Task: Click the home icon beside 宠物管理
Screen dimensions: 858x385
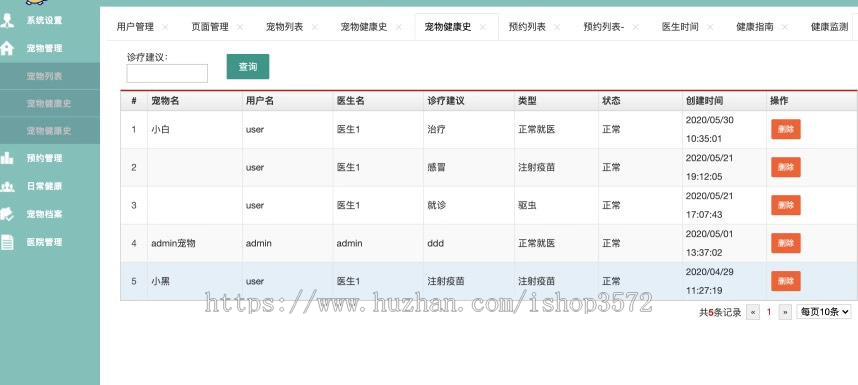Action: pyautogui.click(x=7, y=48)
